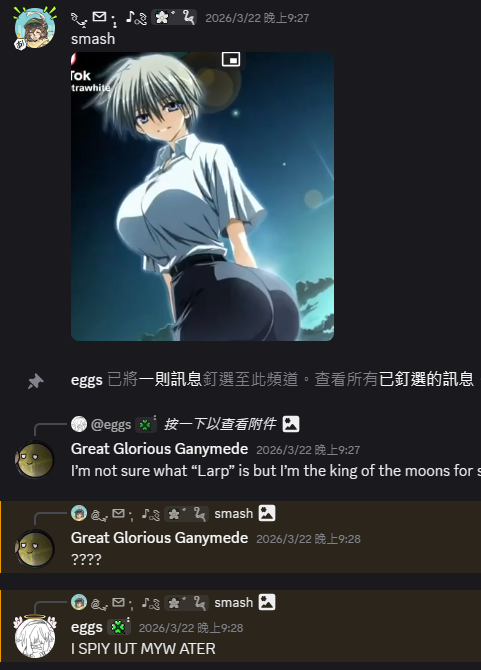The image size is (481, 670).
Task: Click the @eggs mention in the reply header
Action: tap(111, 425)
